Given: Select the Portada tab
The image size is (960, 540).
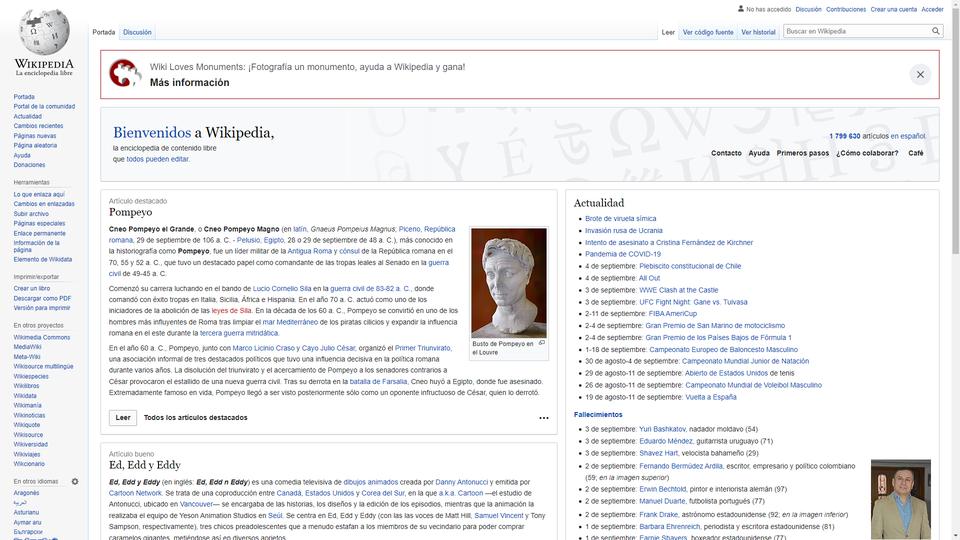Looking at the screenshot, I should (x=103, y=32).
